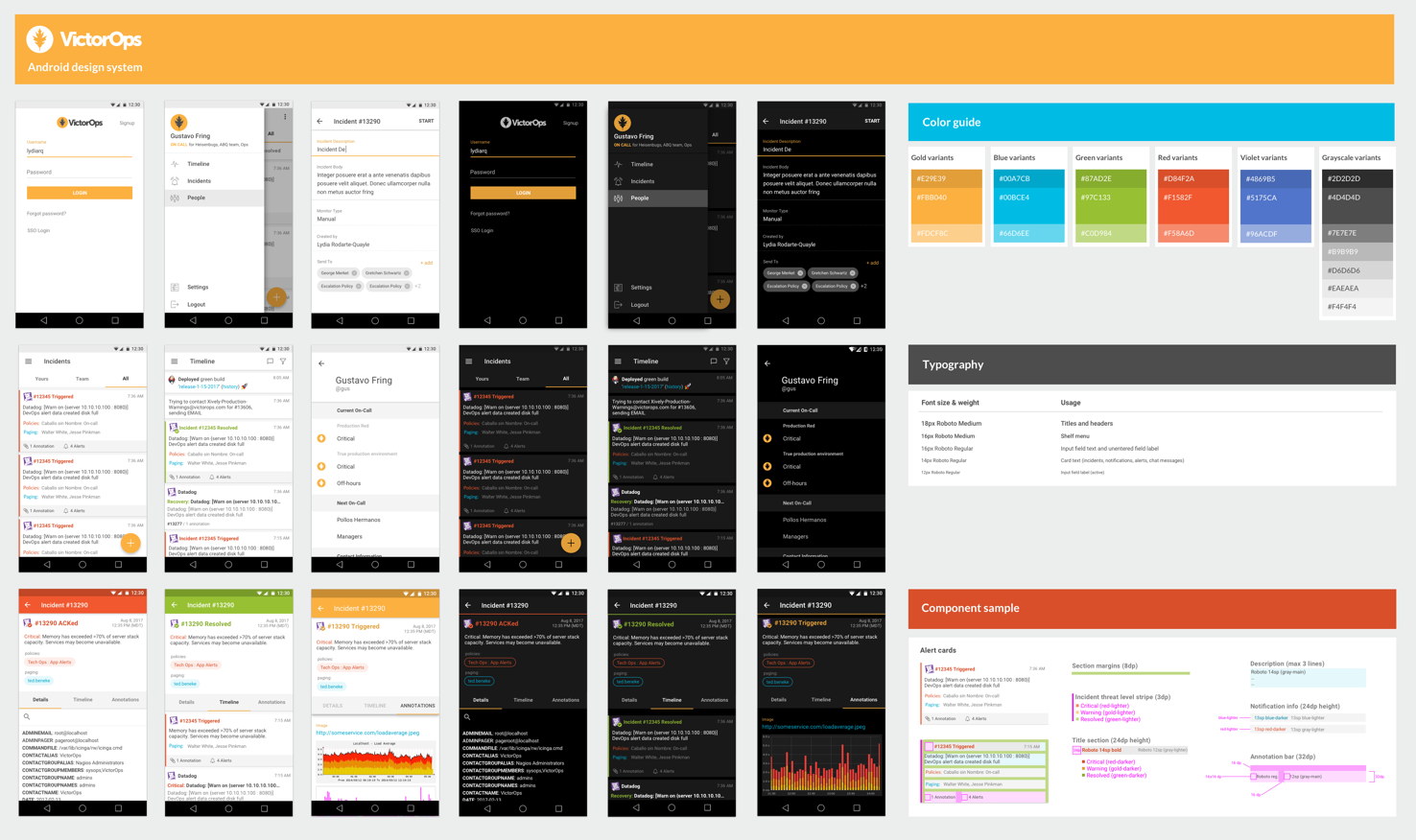Tap filter funnel icon in light Timeline header

click(283, 362)
